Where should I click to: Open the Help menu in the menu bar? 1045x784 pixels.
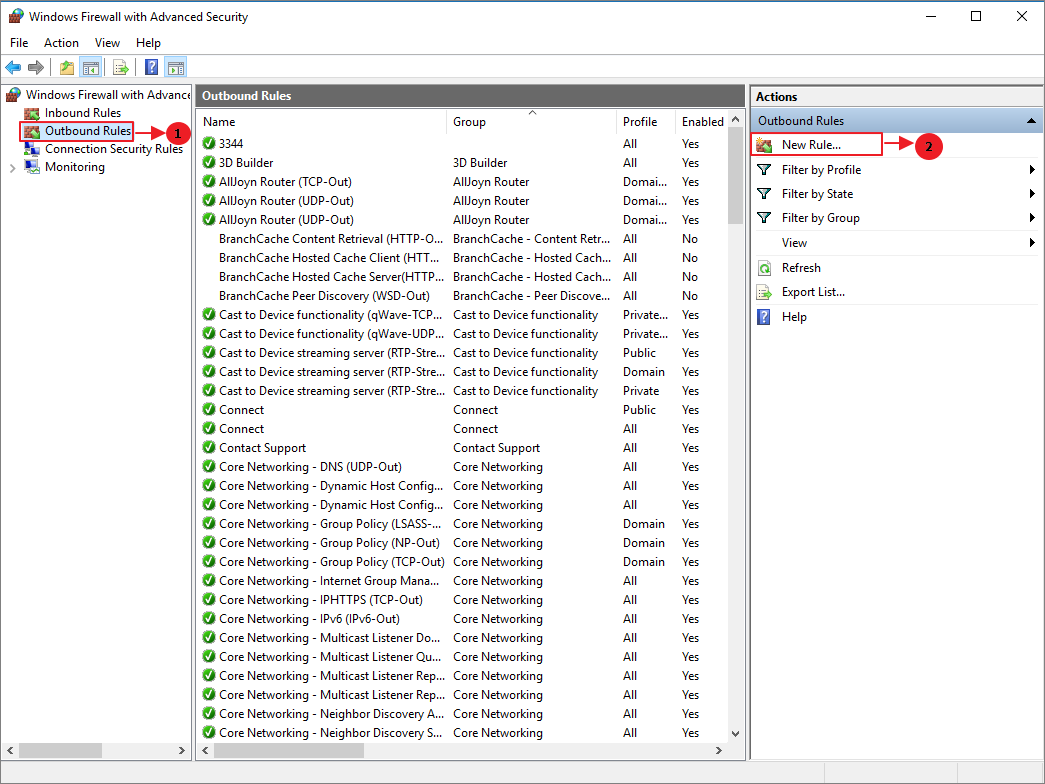[x=148, y=43]
